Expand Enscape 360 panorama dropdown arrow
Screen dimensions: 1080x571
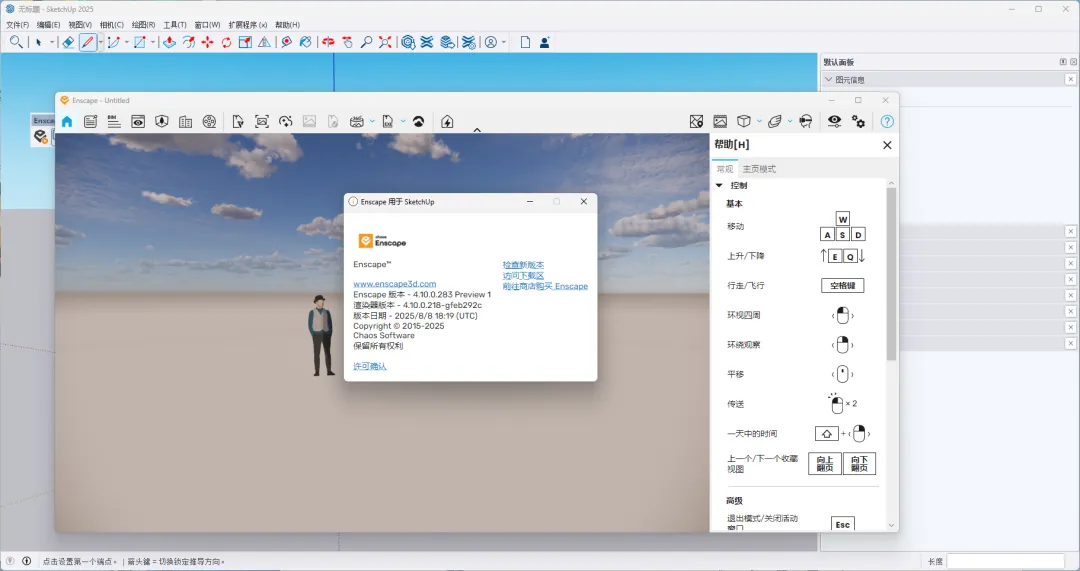[372, 121]
